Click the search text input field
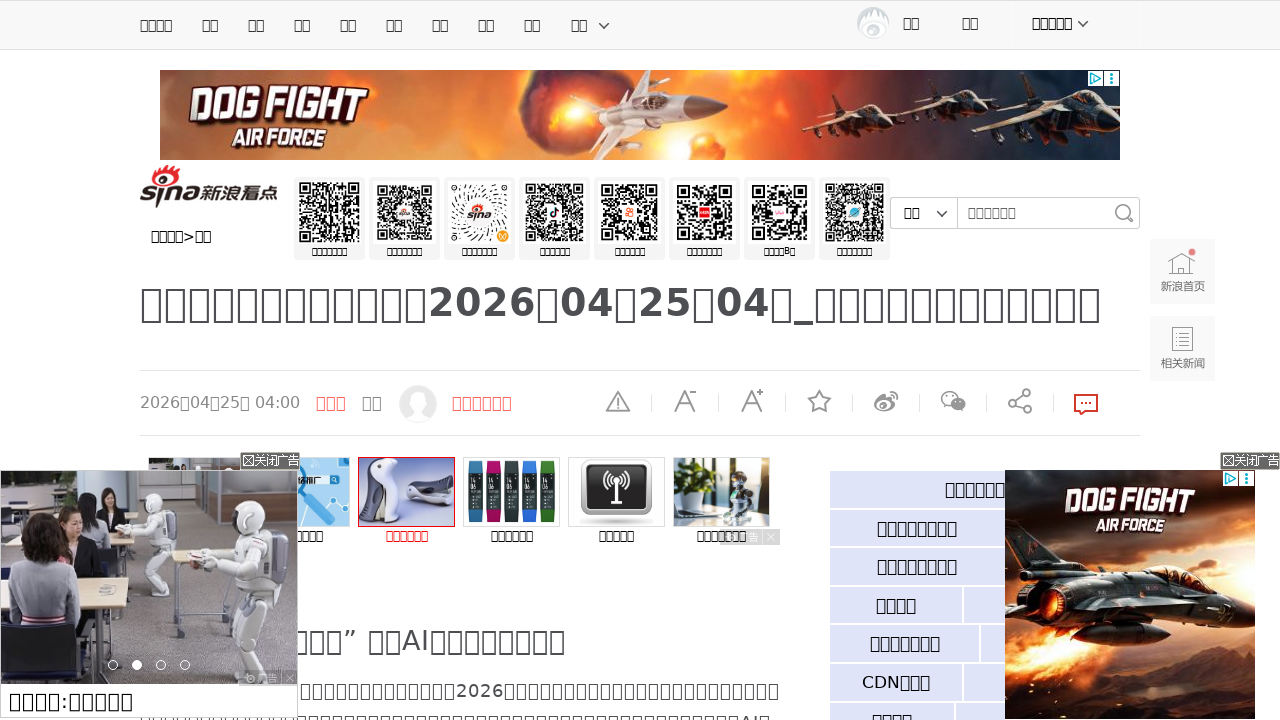 (x=1036, y=213)
